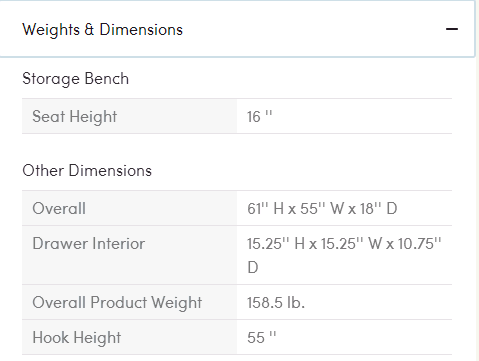Click the Hook Height table row
The image size is (479, 361).
tap(237, 337)
